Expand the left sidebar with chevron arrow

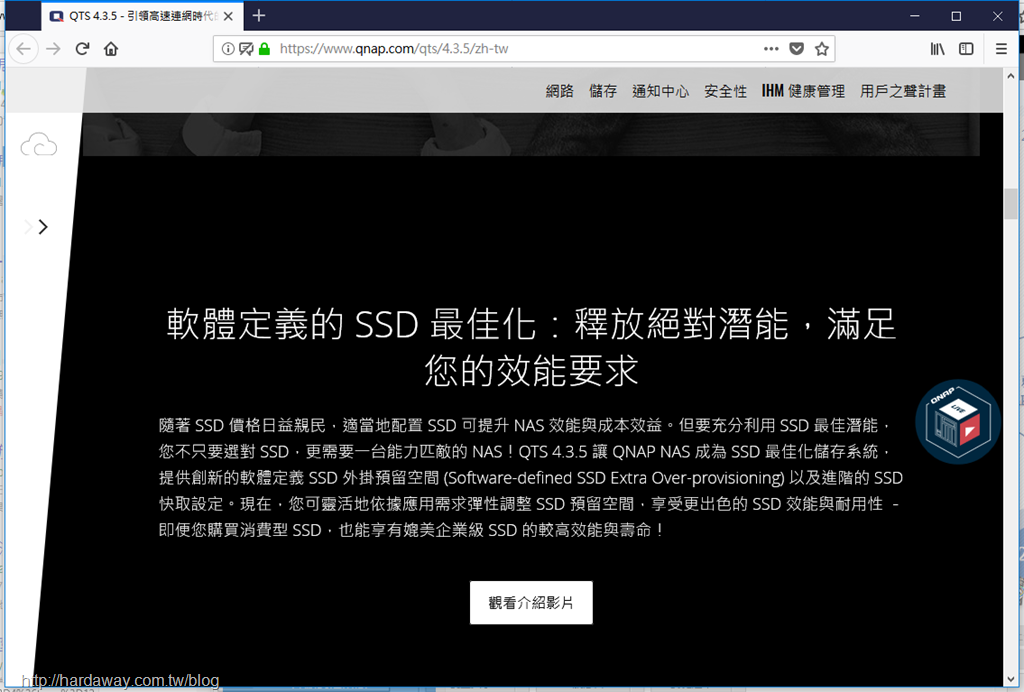[43, 227]
